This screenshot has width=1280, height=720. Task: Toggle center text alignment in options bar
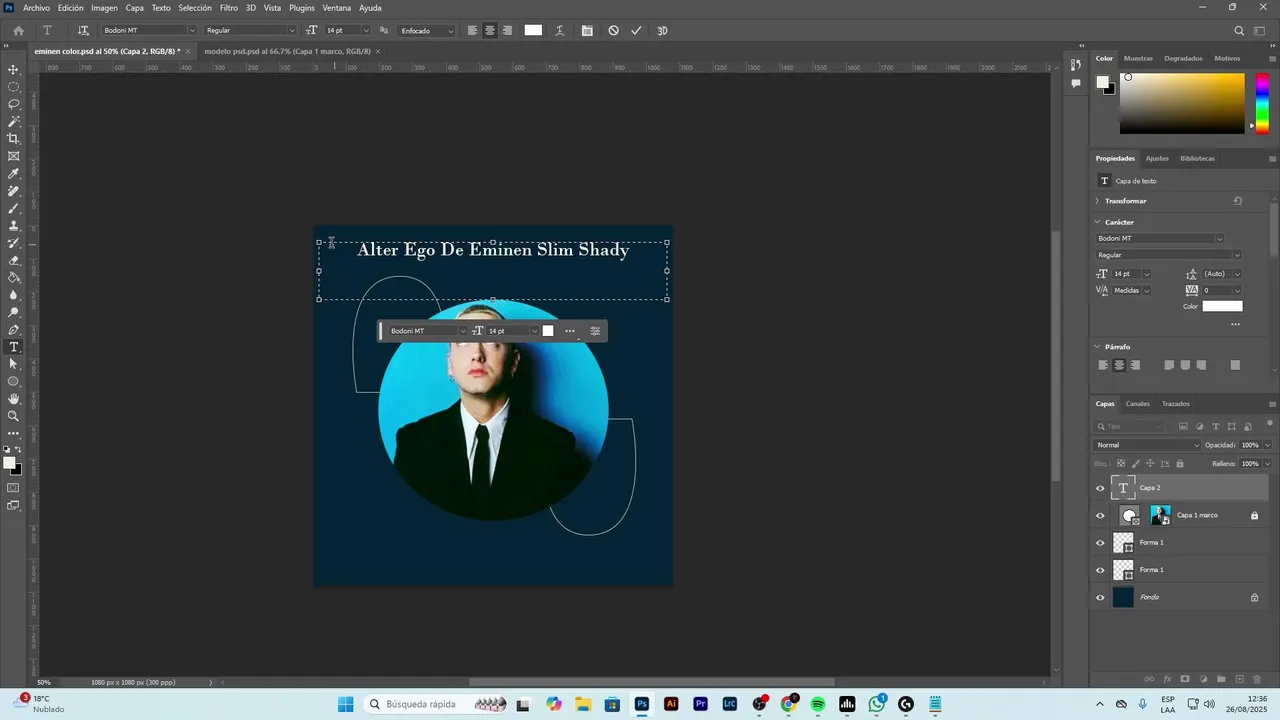pos(490,31)
